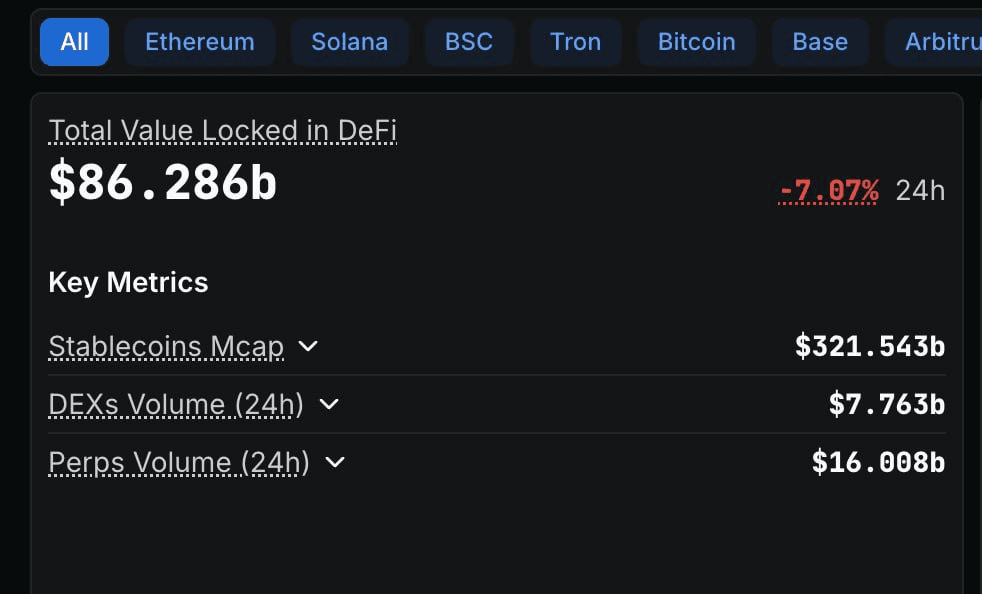Click the Key Metrics section header
The height and width of the screenshot is (594, 982).
click(128, 282)
